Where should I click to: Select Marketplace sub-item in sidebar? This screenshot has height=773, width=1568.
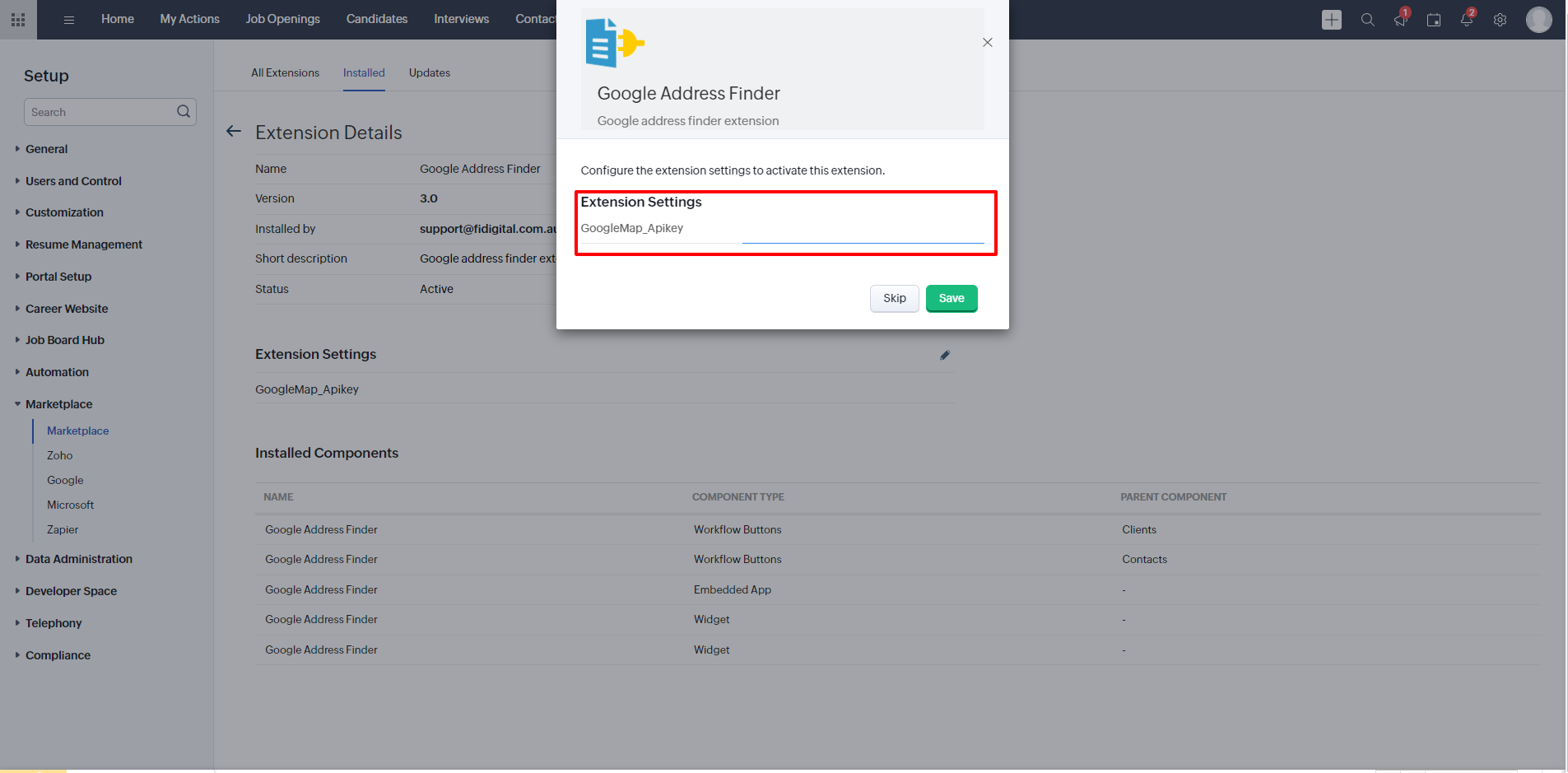[77, 431]
